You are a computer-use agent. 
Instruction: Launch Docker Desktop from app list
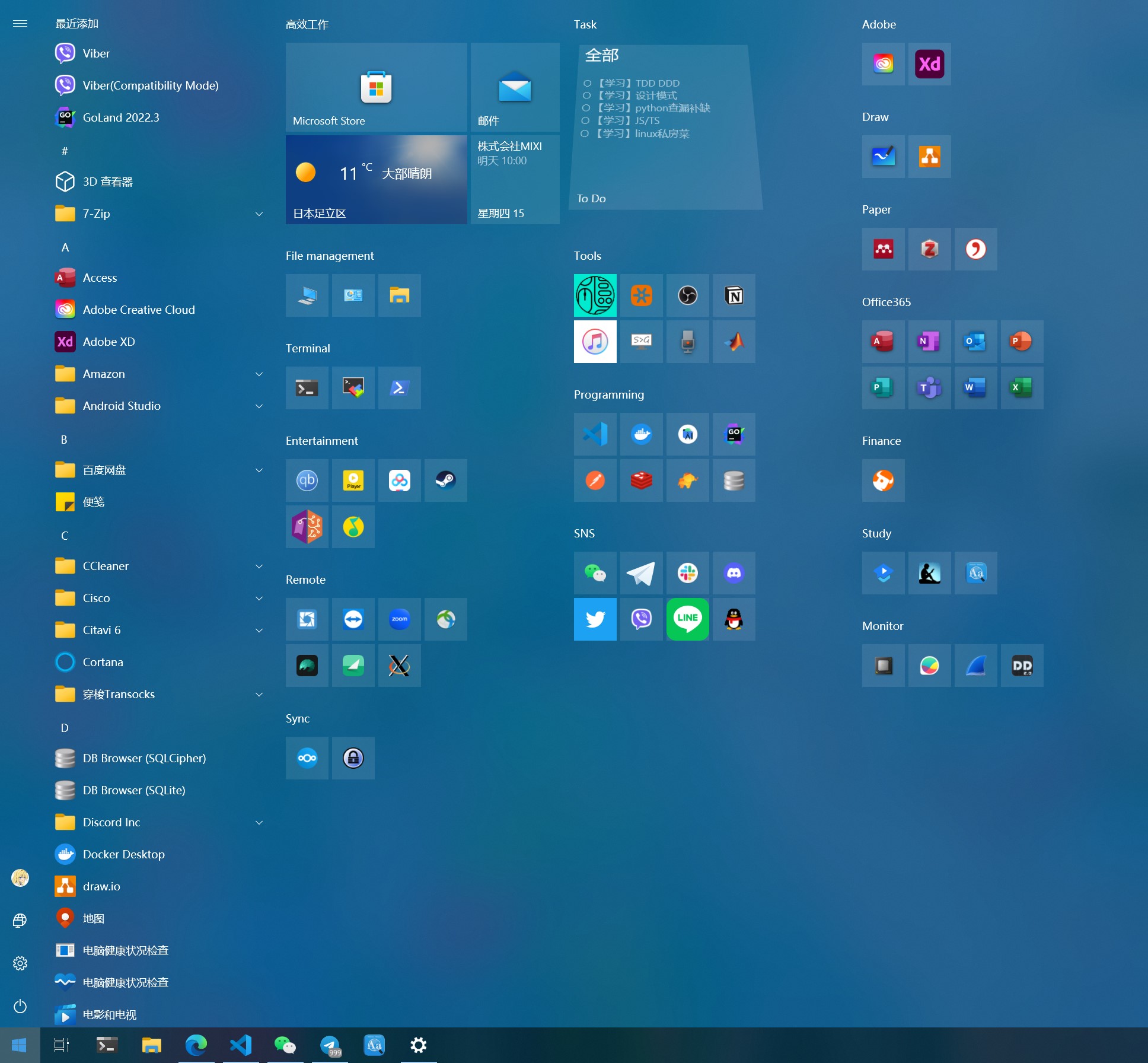click(x=160, y=854)
